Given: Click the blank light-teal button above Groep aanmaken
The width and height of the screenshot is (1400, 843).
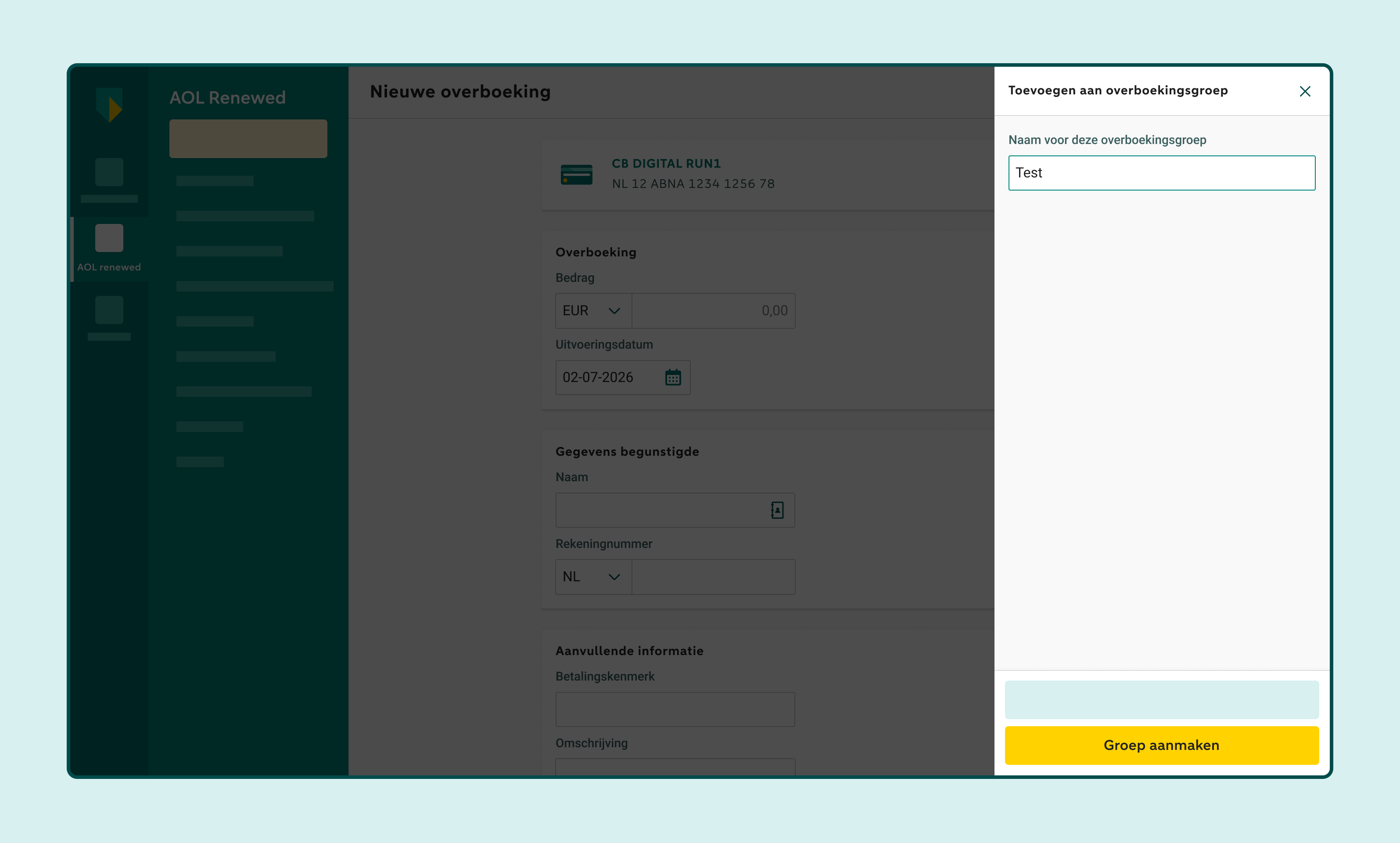Looking at the screenshot, I should pyautogui.click(x=1162, y=699).
